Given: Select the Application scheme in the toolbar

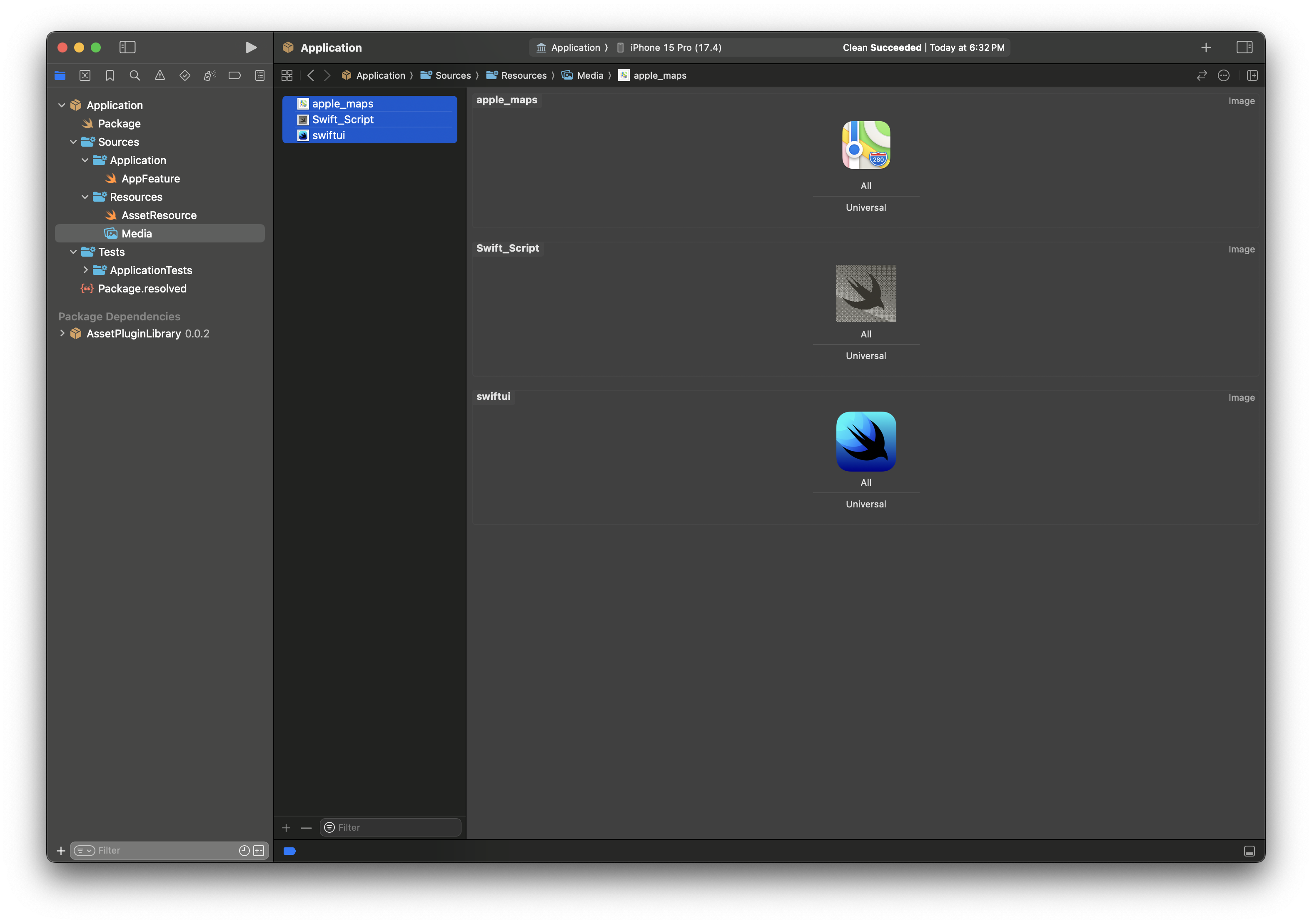Looking at the screenshot, I should [x=568, y=47].
